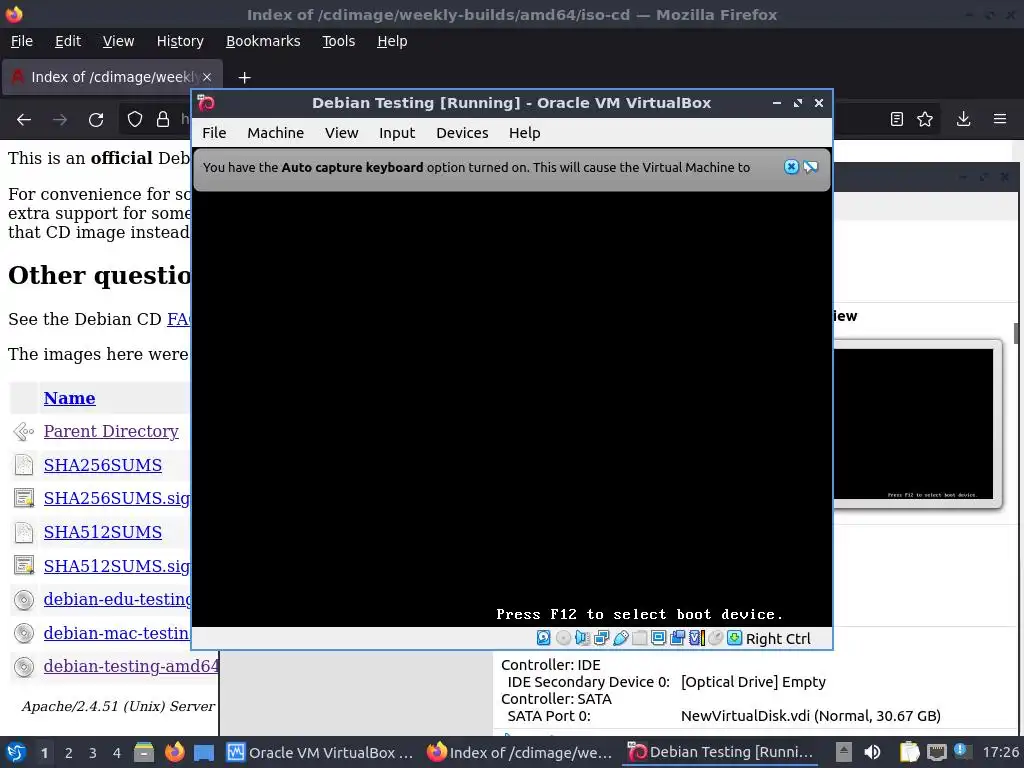Image resolution: width=1024 pixels, height=768 pixels.
Task: Click Firefox back arrow button
Action: 24,120
